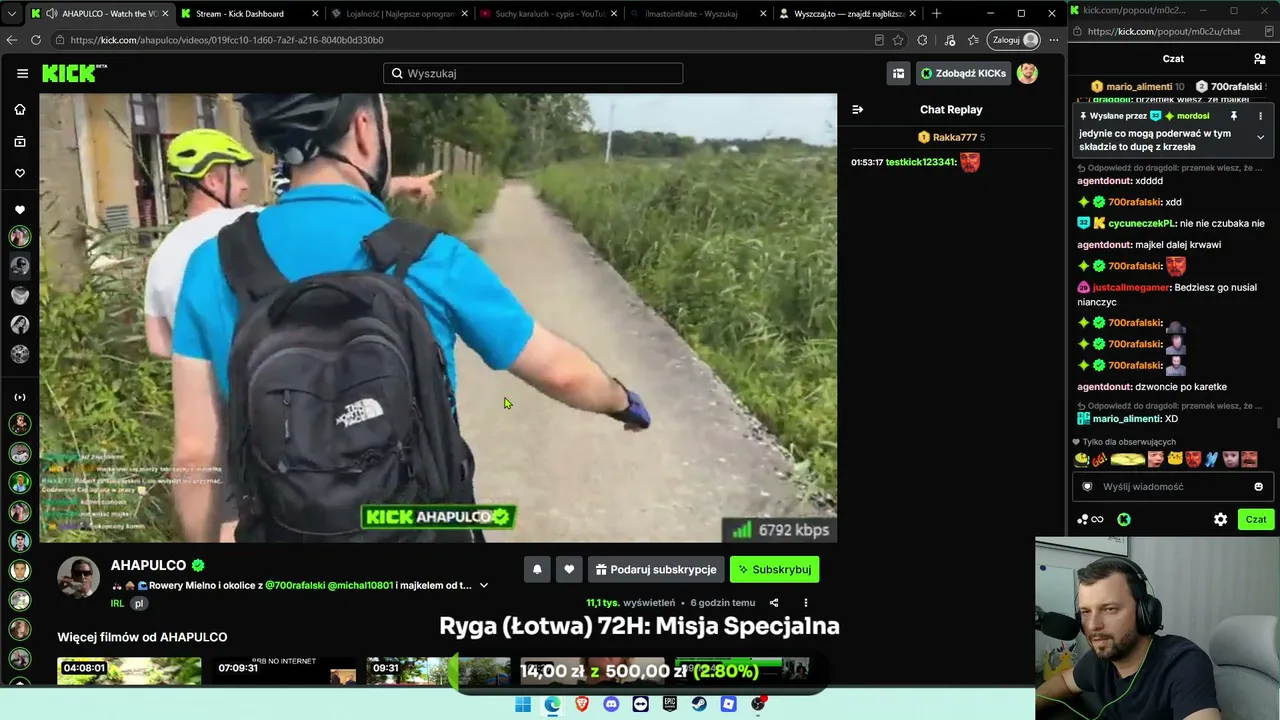Click username cycuneczekPL in chat
Viewport: 1280px width, 720px height.
click(x=1142, y=223)
